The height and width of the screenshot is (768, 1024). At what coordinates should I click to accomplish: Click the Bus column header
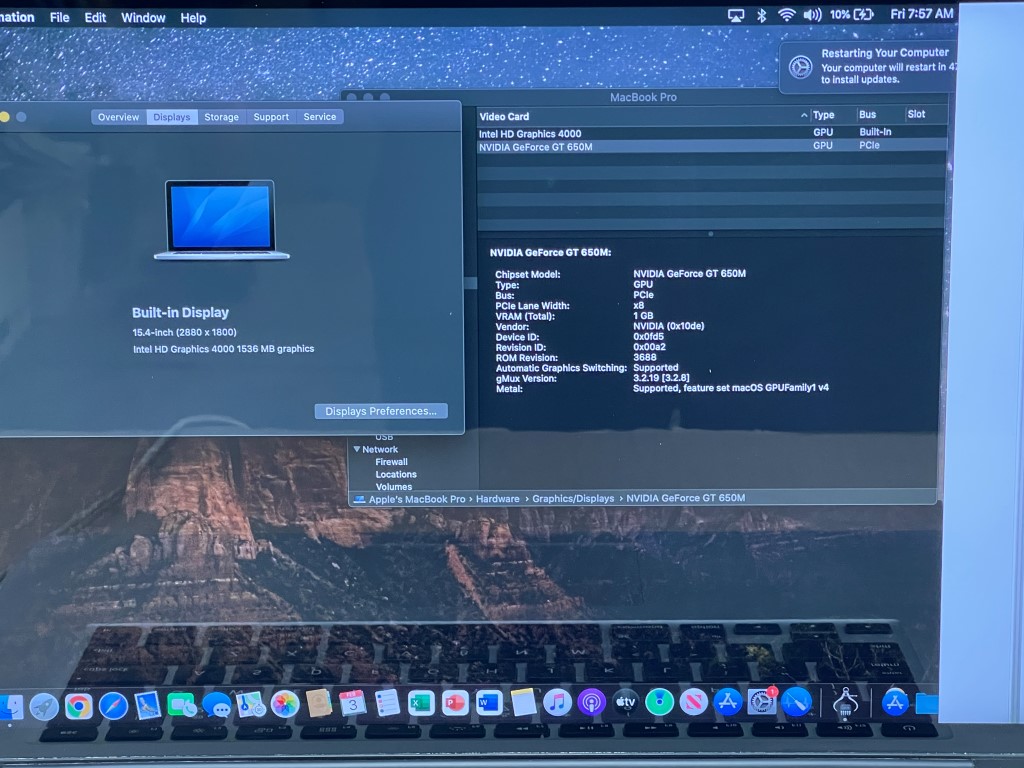(x=867, y=114)
